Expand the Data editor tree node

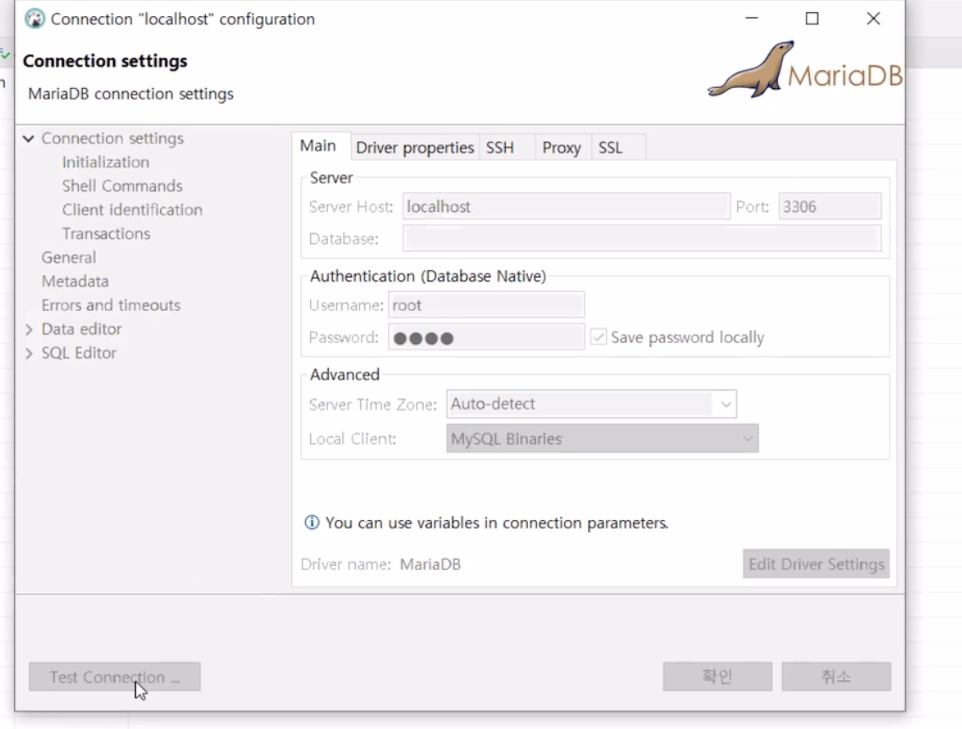pos(28,330)
